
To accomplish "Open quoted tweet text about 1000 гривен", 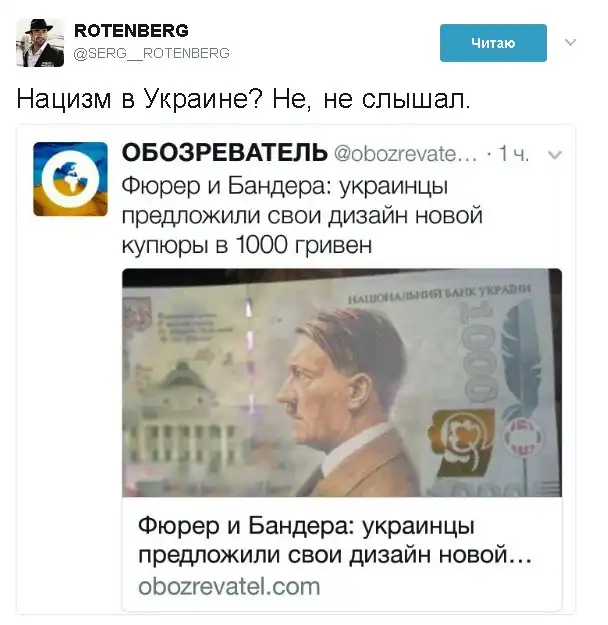I will pos(302,215).
